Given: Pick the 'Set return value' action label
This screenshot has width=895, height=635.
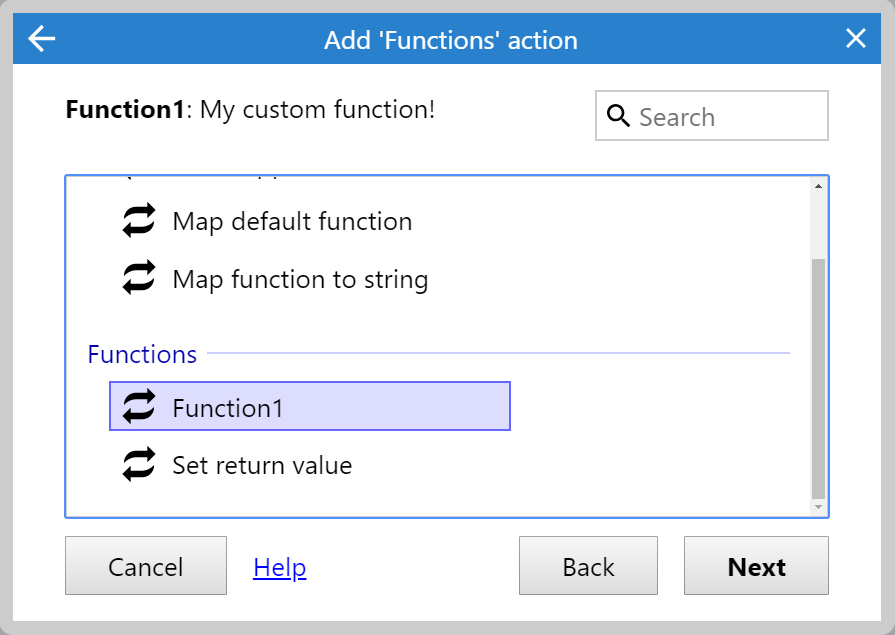Looking at the screenshot, I should coord(262,465).
